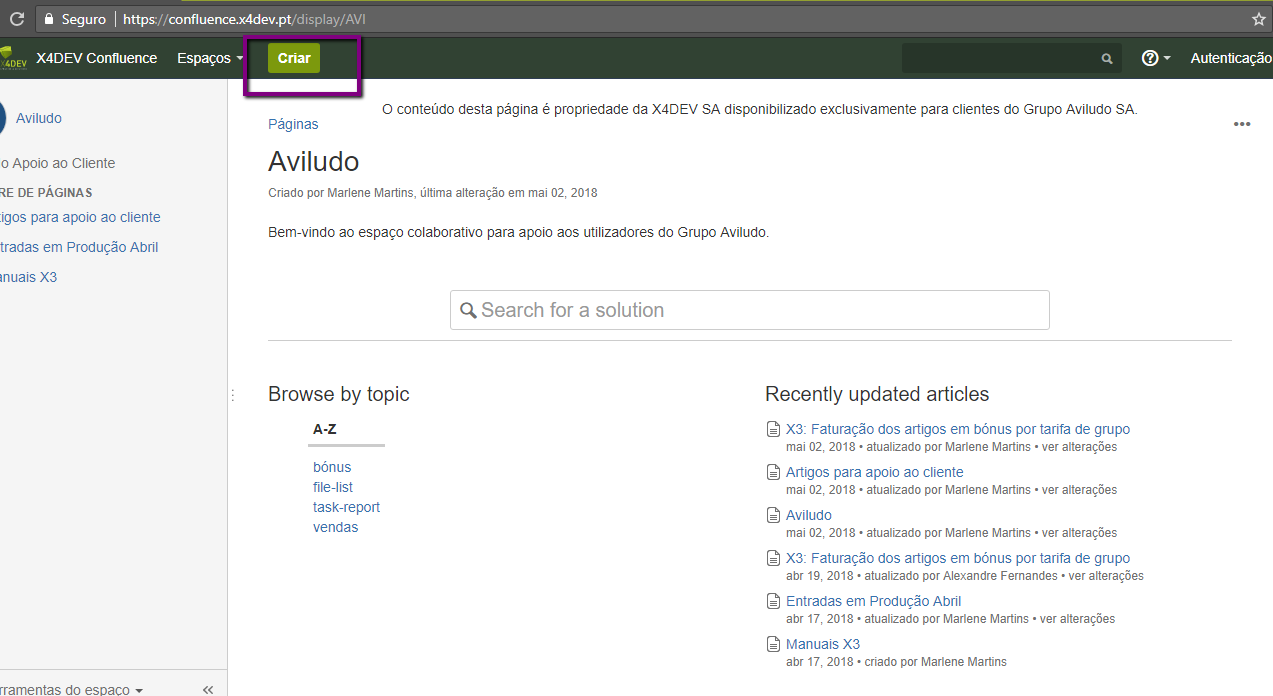Open the Autenticação menu
1273x696 pixels.
pyautogui.click(x=1231, y=58)
